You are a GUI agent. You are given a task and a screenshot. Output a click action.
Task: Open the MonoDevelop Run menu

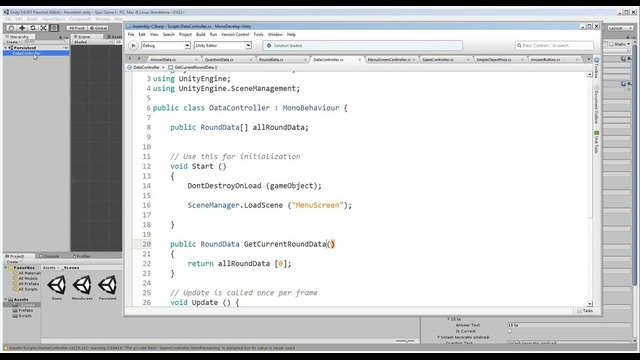coord(213,35)
